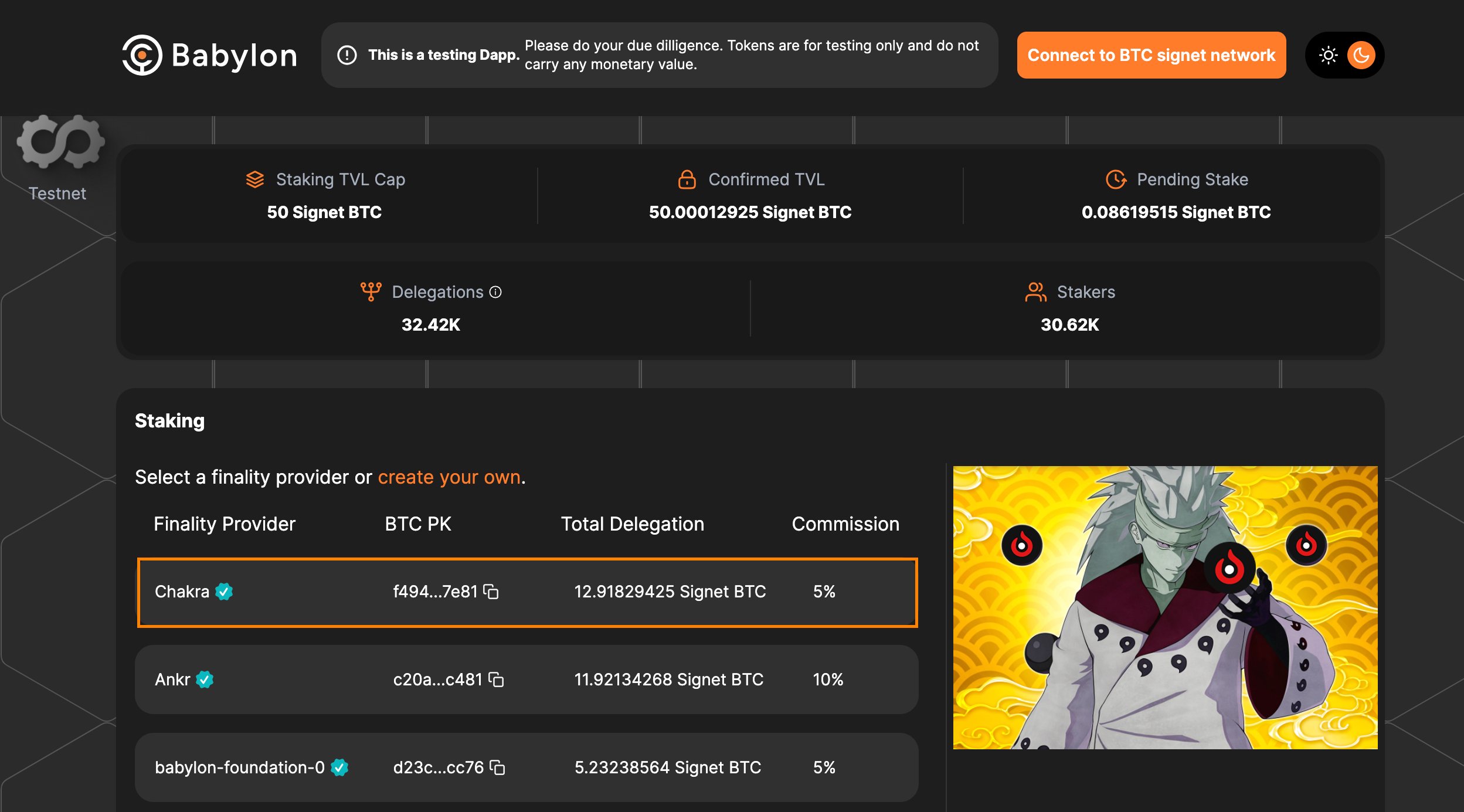
Task: Click the Babylon logo icon
Action: coord(142,55)
